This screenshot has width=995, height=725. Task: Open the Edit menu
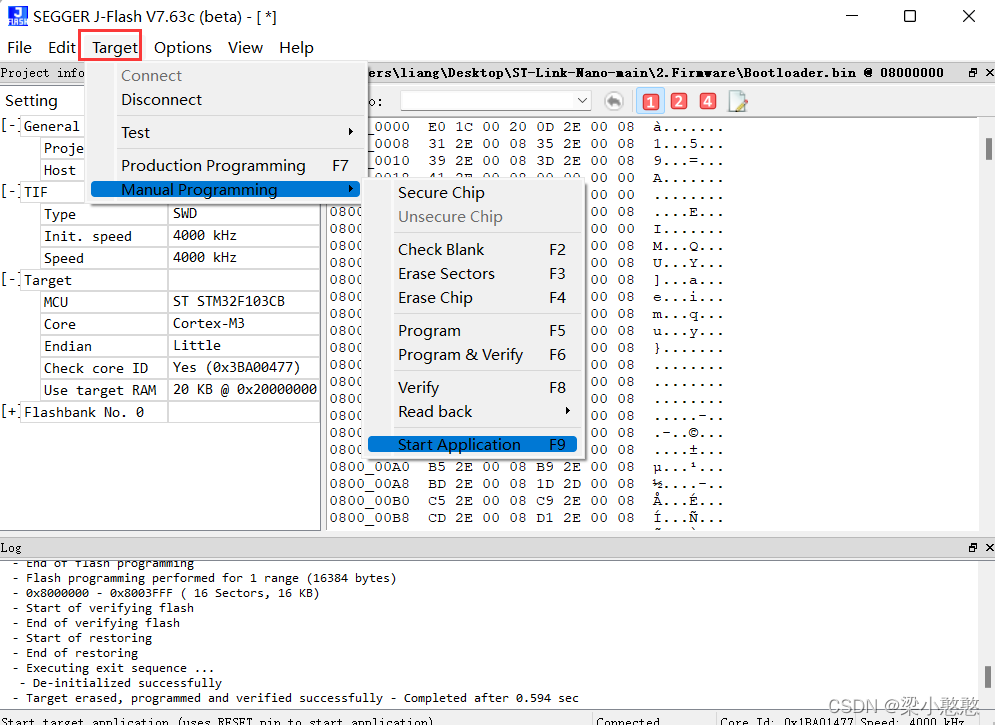(62, 48)
